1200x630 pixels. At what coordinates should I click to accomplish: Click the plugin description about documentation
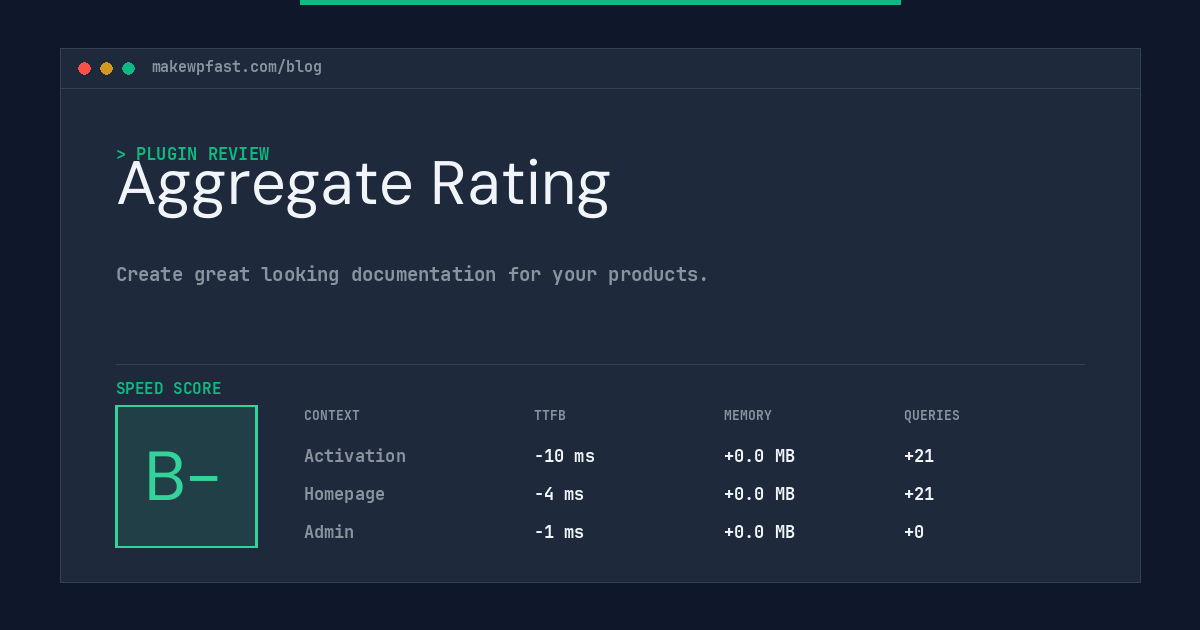412,274
